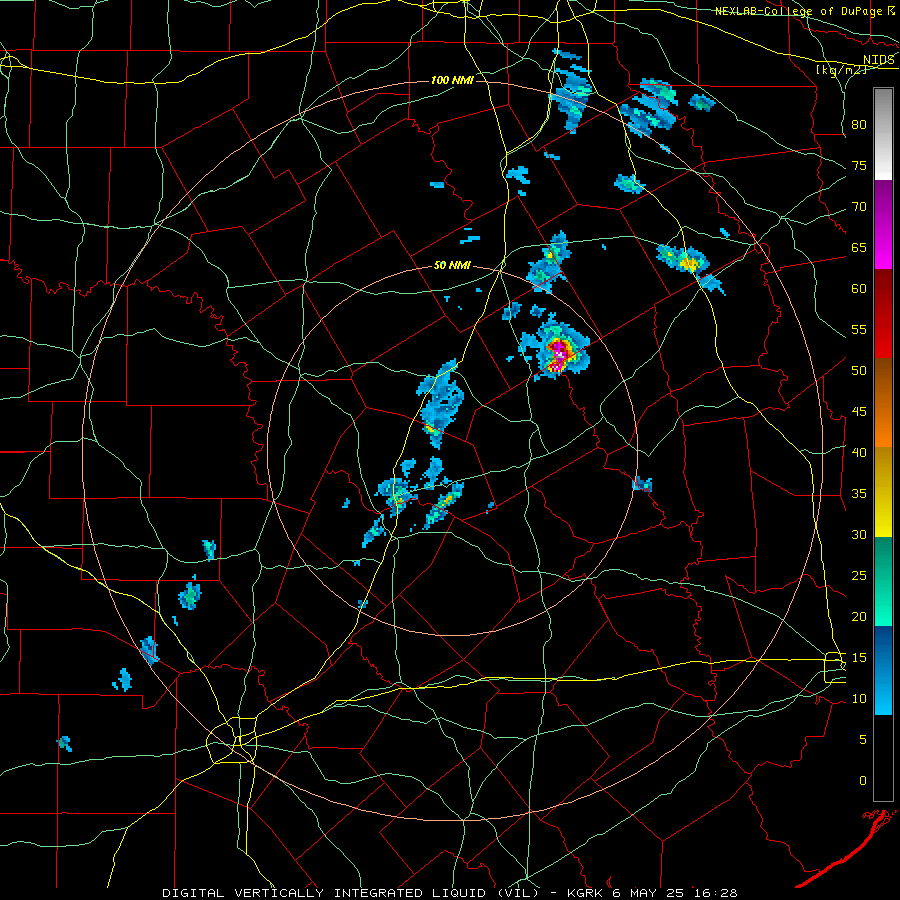Click the scale value 35
Screen dimensions: 900x900
coord(859,494)
